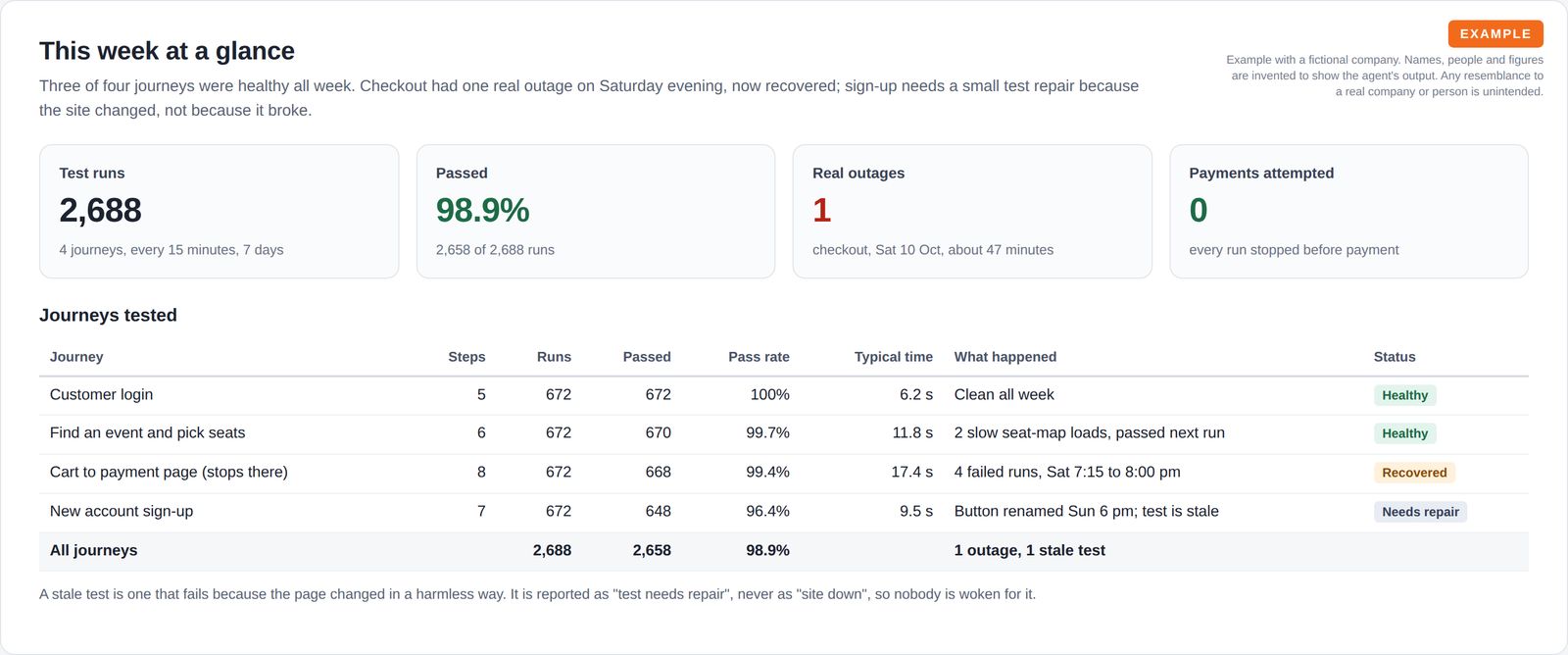Click the Steps value 8 cell
This screenshot has height=655, width=1568.
[x=481, y=473]
